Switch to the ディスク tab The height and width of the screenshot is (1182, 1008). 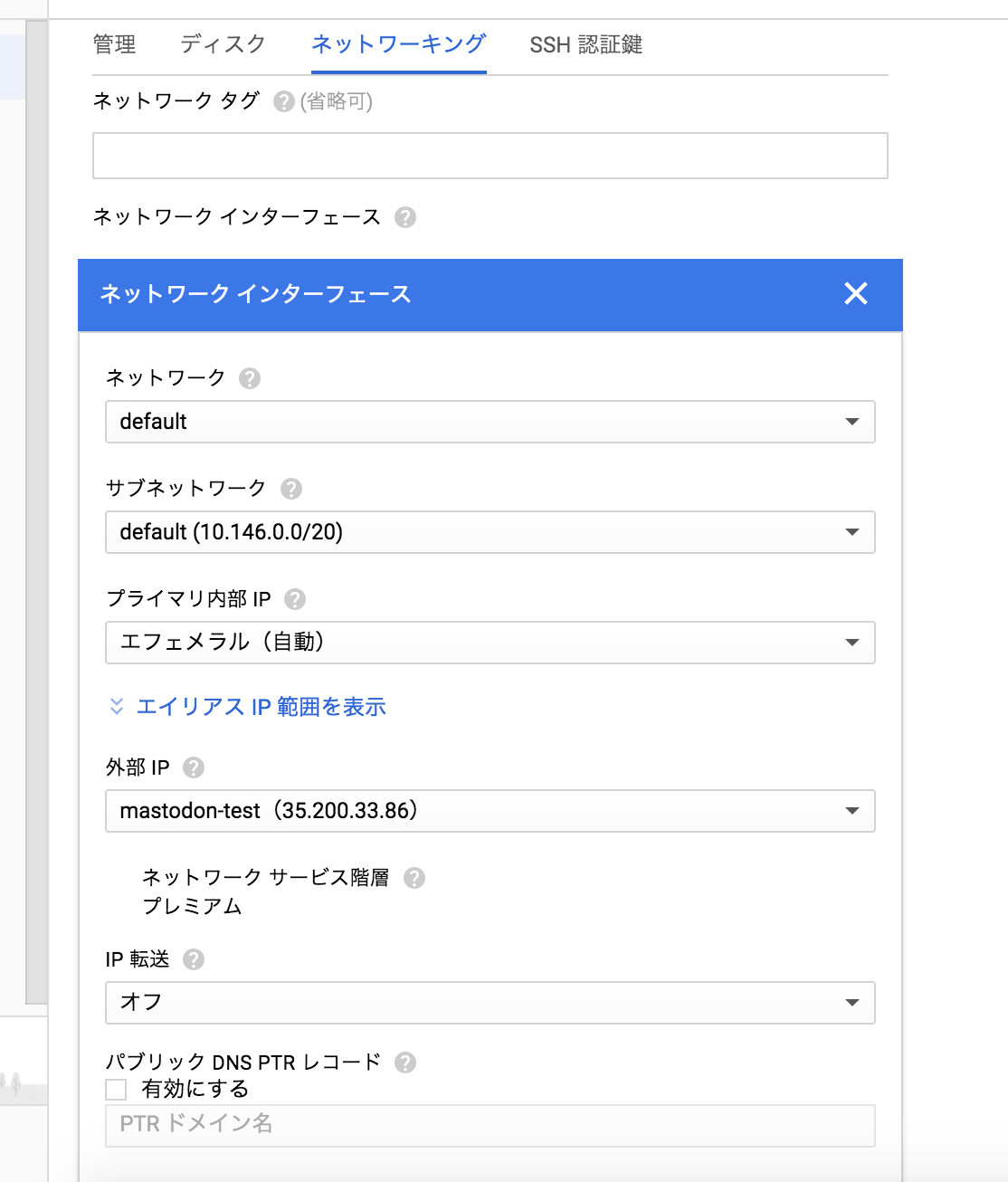[223, 44]
